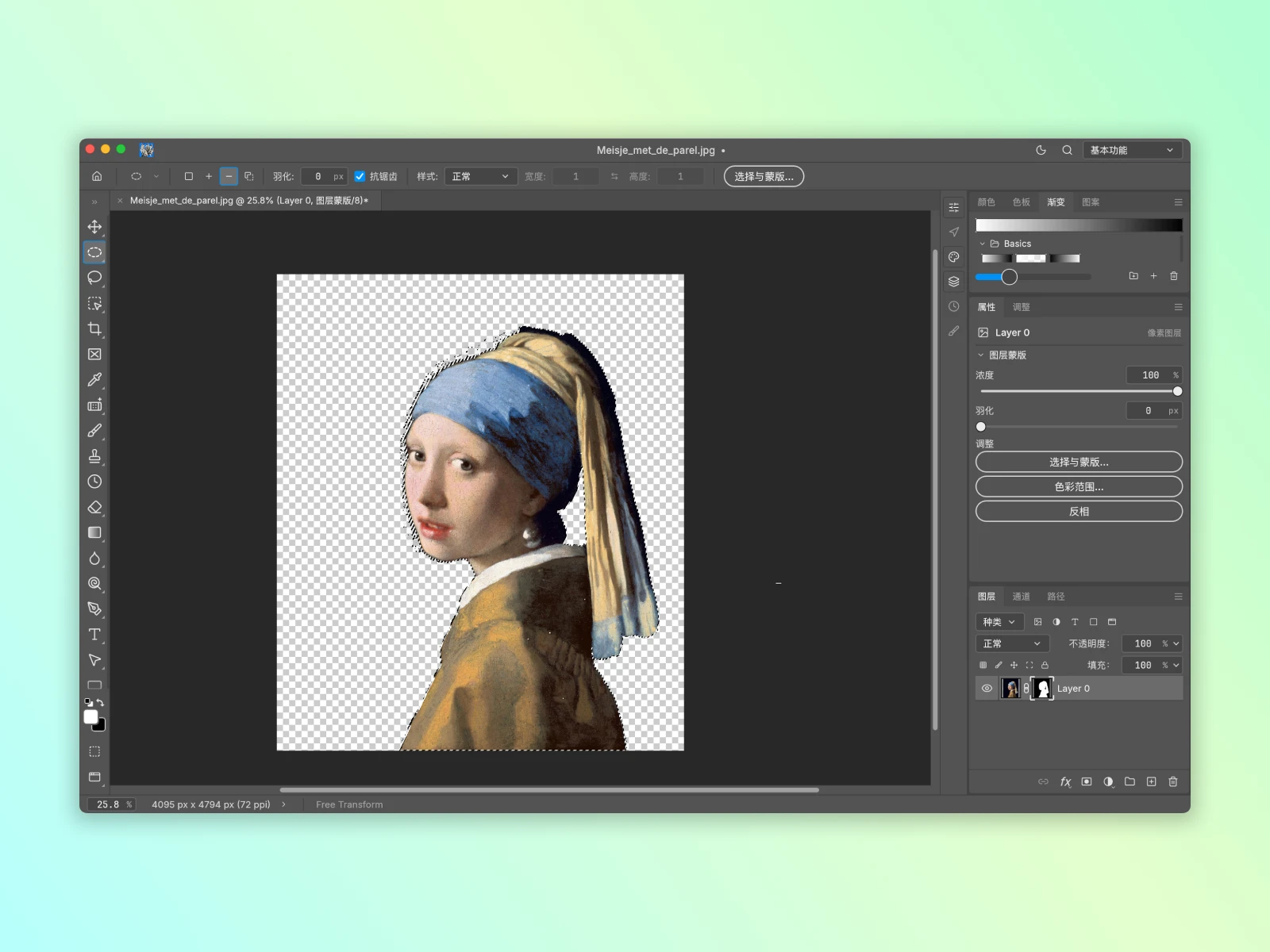The width and height of the screenshot is (1270, 952).
Task: Open search with magnifier icon in title bar
Action: tap(1067, 150)
